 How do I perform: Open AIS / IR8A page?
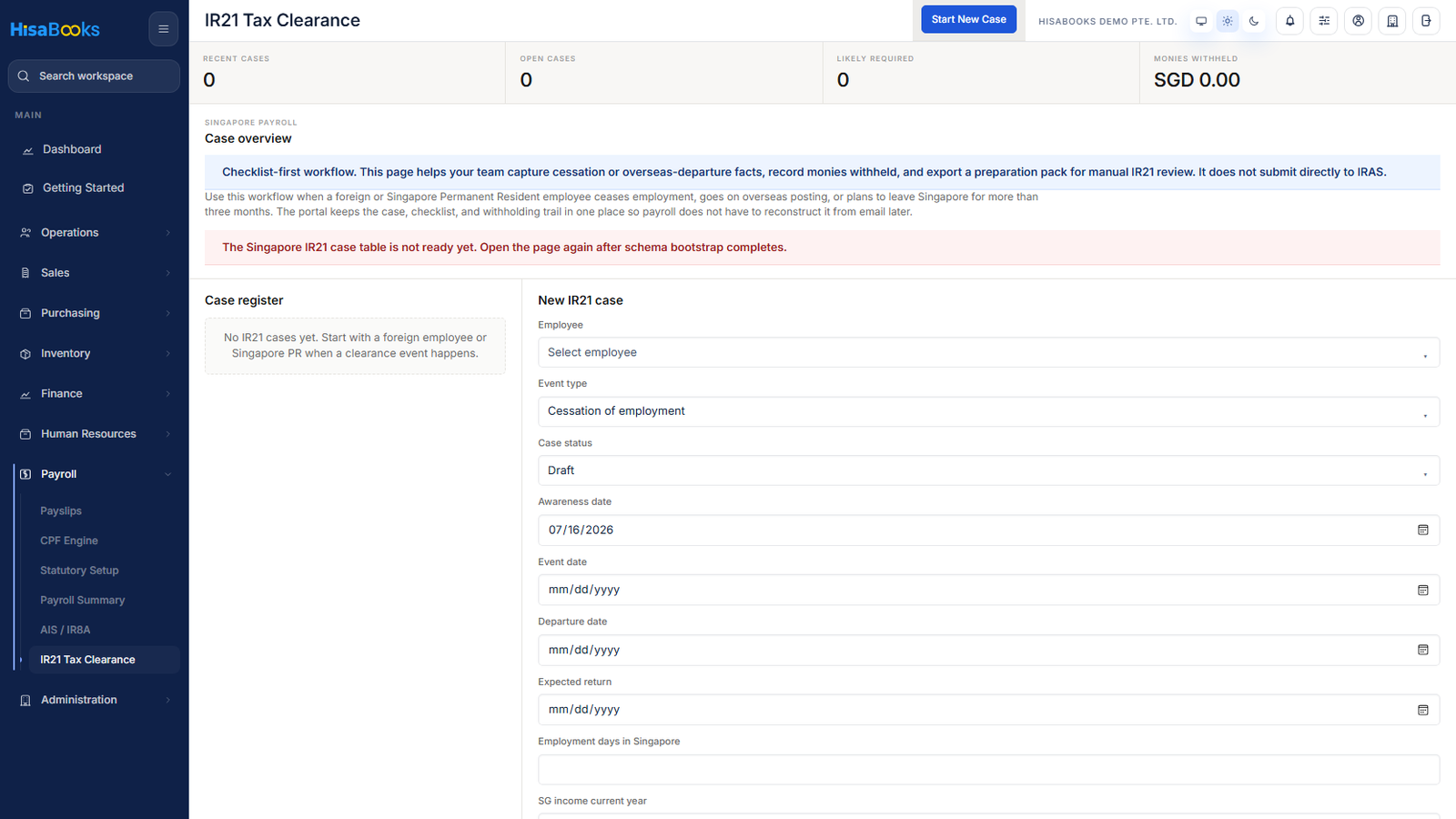tap(66, 630)
